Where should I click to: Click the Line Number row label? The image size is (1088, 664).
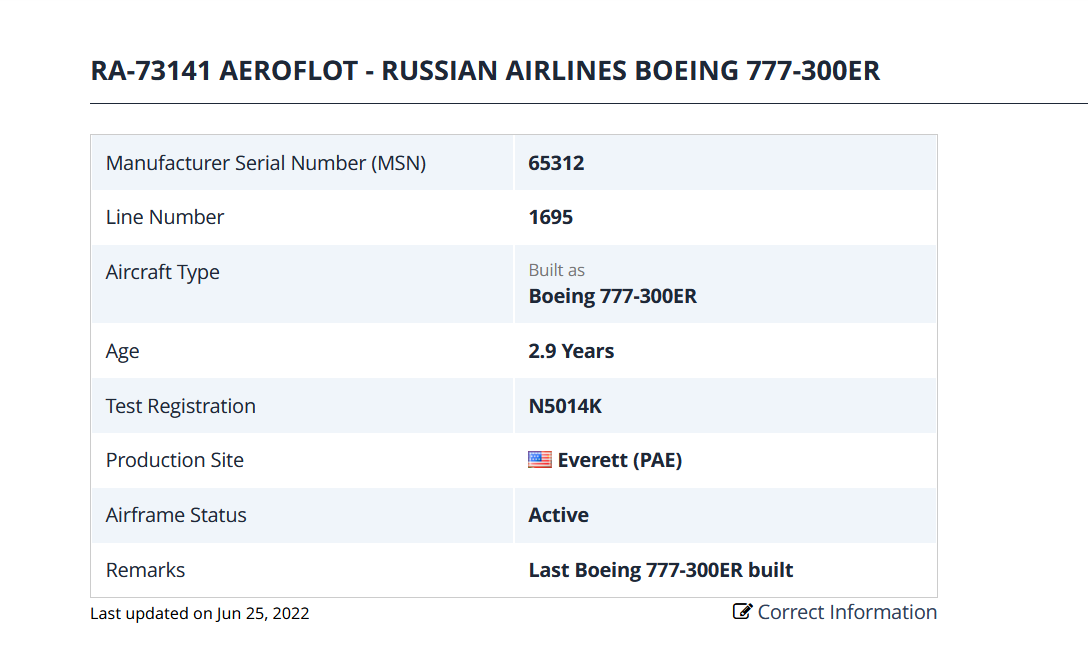point(165,217)
